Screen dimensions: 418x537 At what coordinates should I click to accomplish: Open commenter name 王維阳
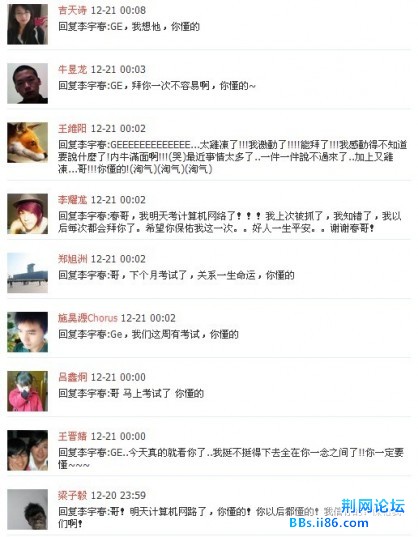[72, 129]
